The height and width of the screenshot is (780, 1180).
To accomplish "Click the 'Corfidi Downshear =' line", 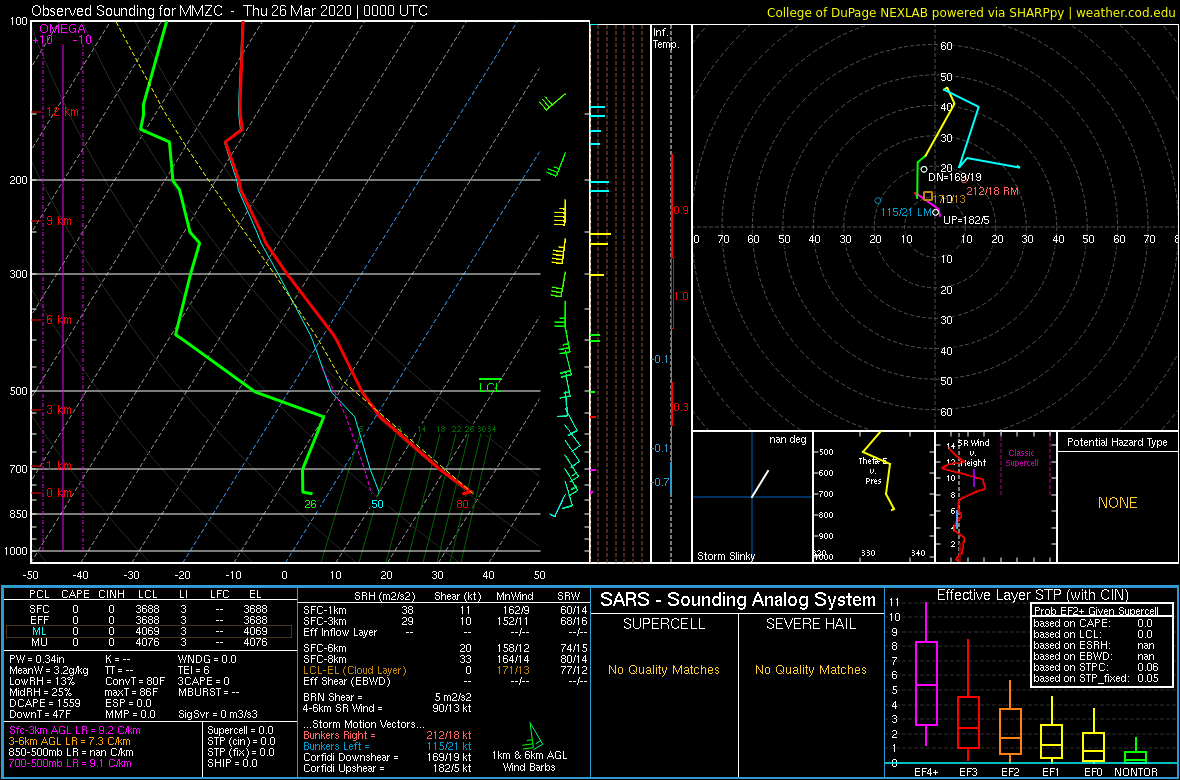I will [x=387, y=757].
